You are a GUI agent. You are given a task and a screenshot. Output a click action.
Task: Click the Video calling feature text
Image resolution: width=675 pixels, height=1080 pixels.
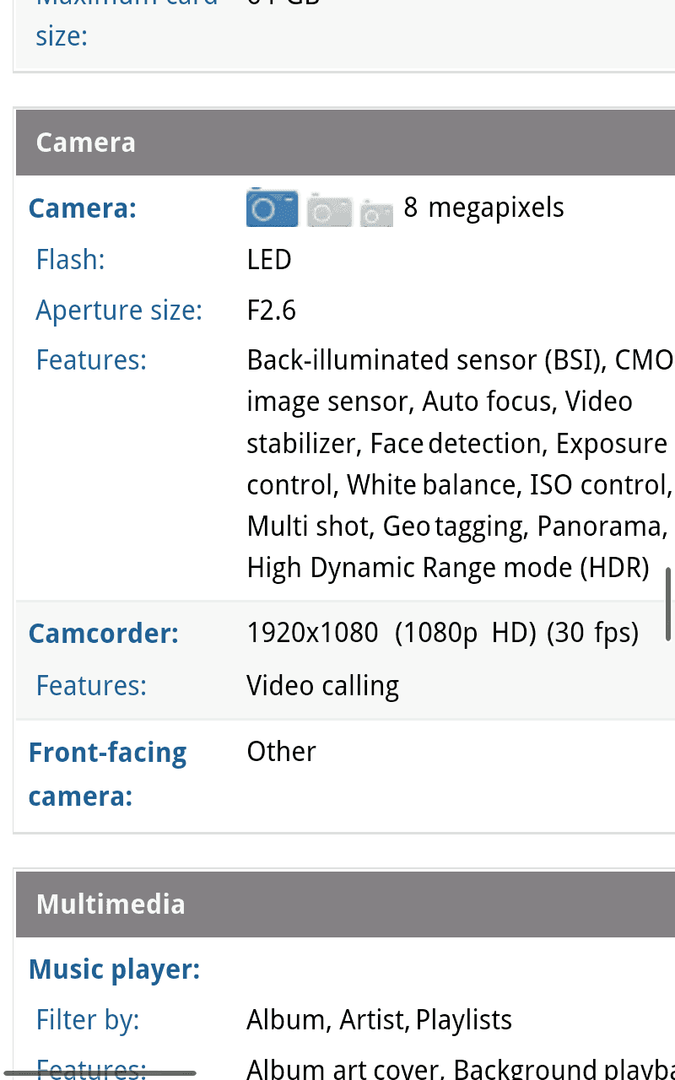(323, 686)
